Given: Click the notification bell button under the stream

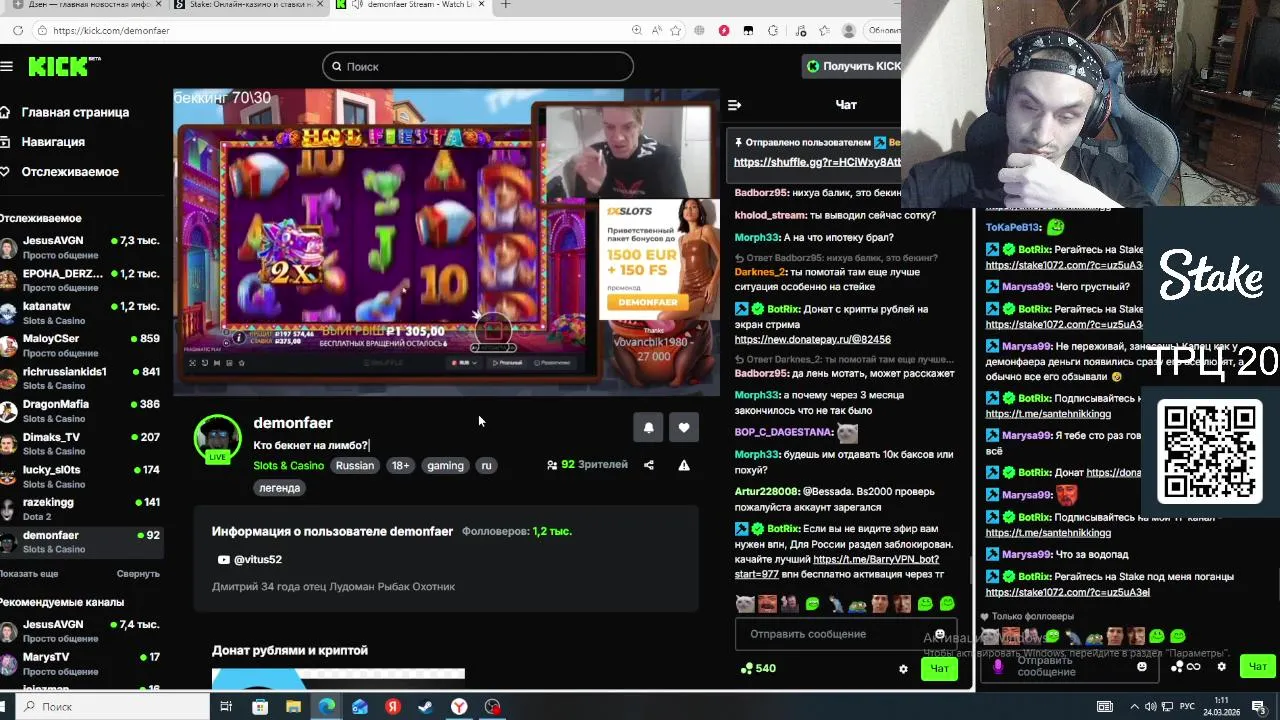Looking at the screenshot, I should (x=648, y=428).
